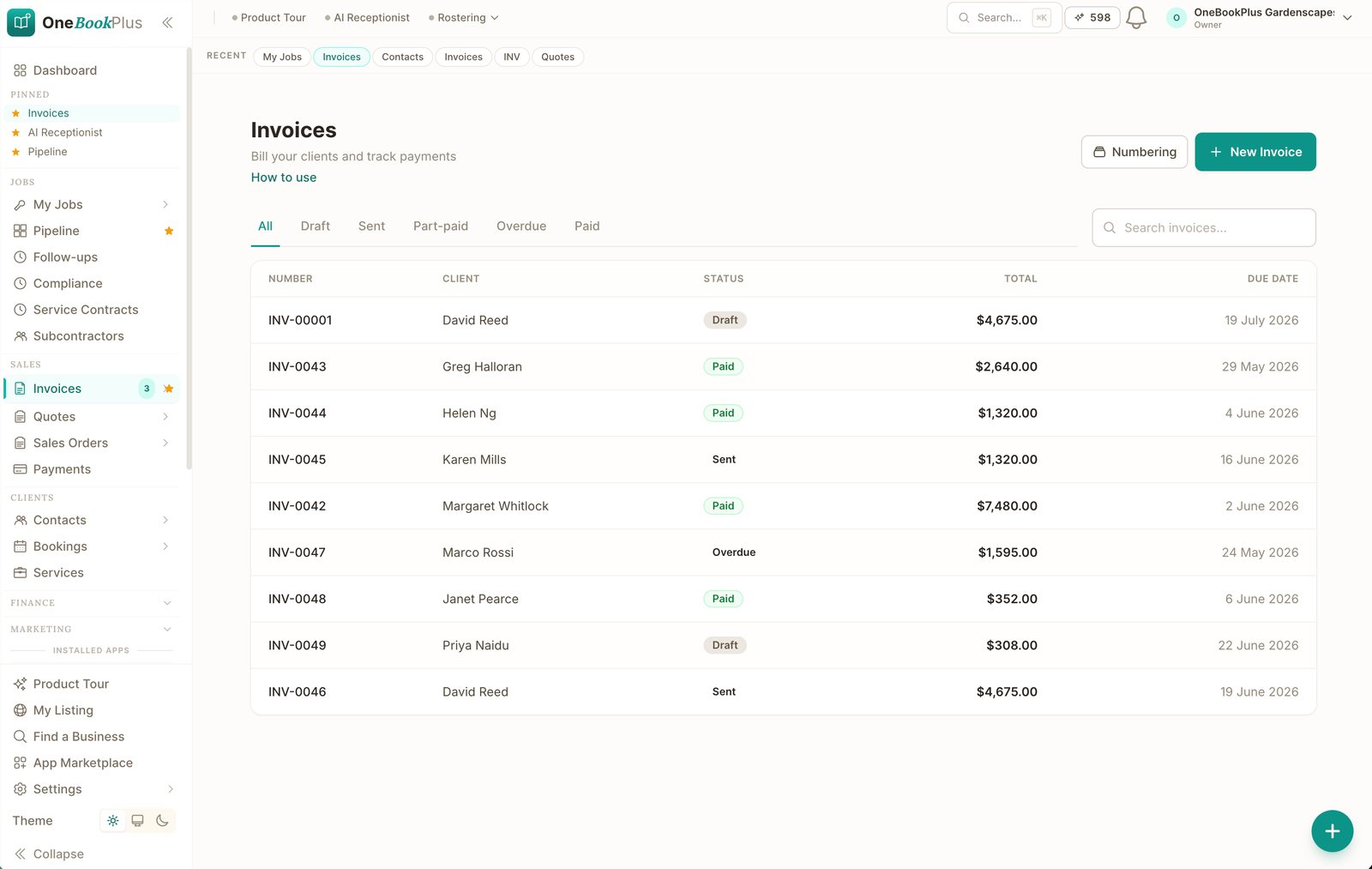Expand My Jobs submenu chevron
This screenshot has width=1372, height=869.
click(165, 204)
